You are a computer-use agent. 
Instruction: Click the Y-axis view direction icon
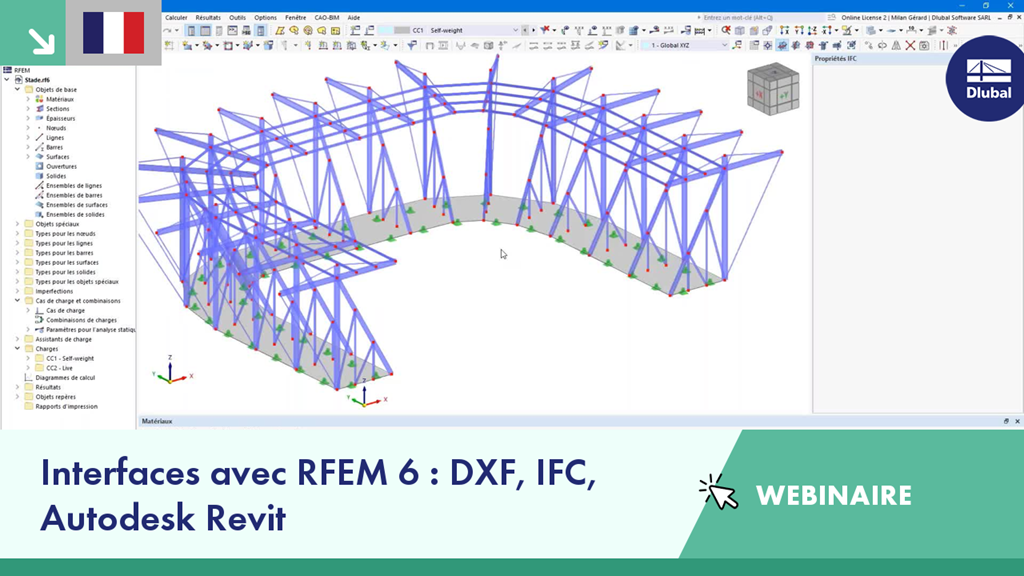tap(799, 30)
